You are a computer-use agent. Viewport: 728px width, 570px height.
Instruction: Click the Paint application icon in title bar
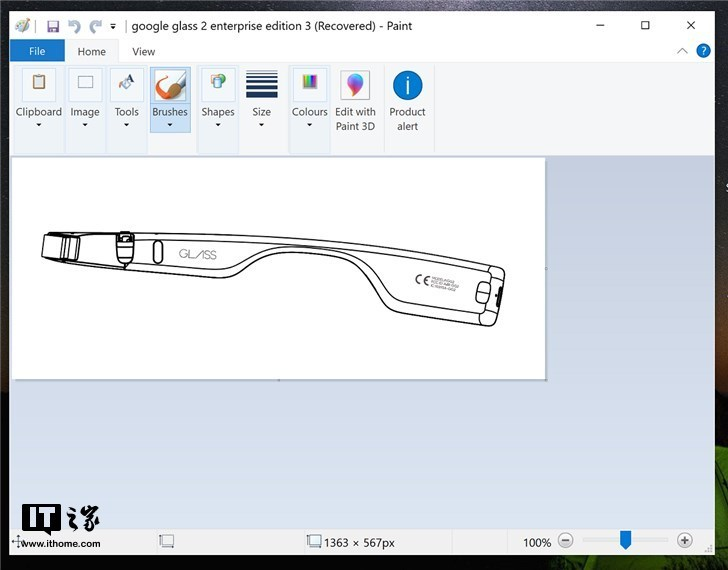coord(22,26)
